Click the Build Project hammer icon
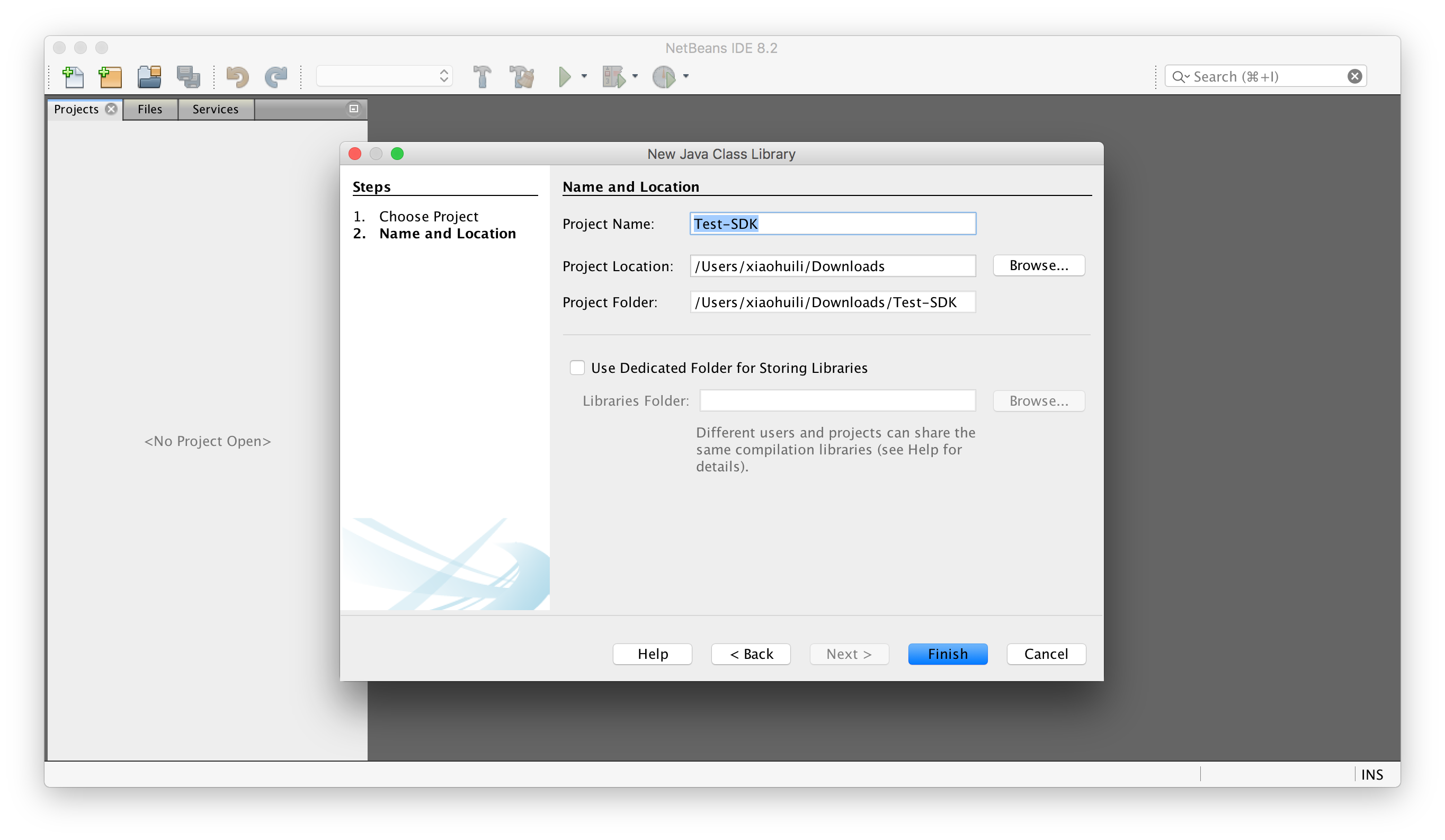Viewport: 1445px width, 840px height. pos(482,76)
